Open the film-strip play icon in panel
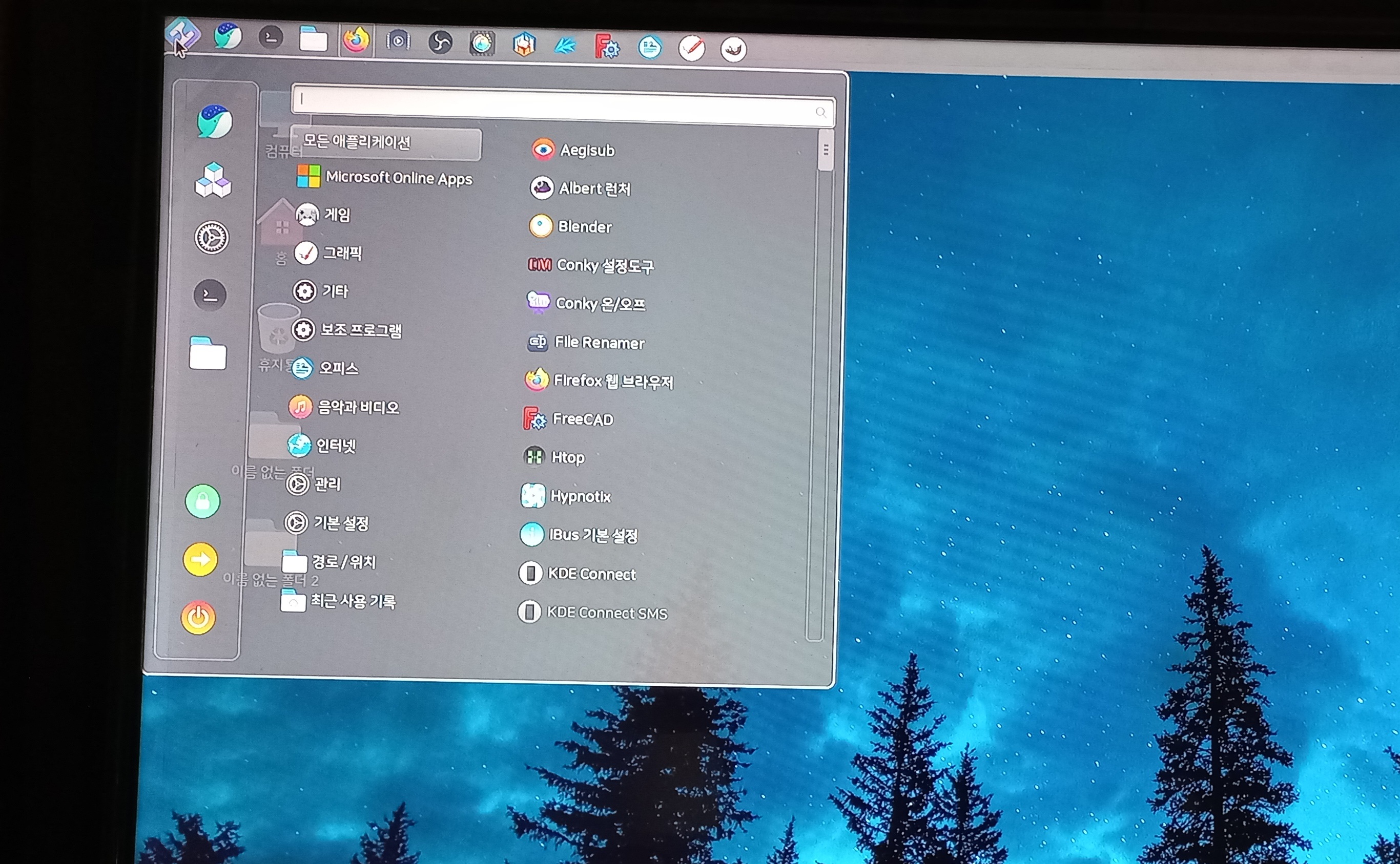The width and height of the screenshot is (1400, 864). 398,41
